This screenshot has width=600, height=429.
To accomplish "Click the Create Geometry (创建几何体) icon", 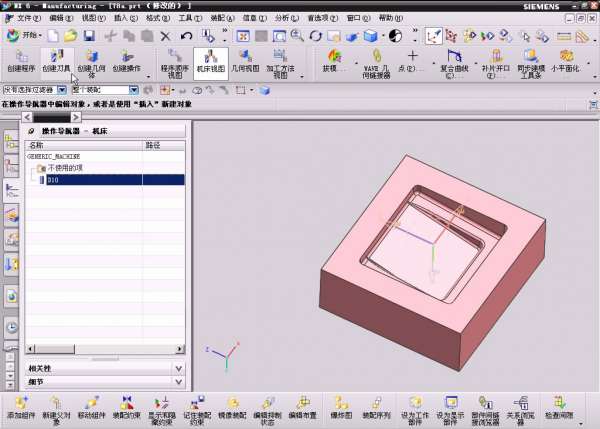I will click(x=91, y=64).
